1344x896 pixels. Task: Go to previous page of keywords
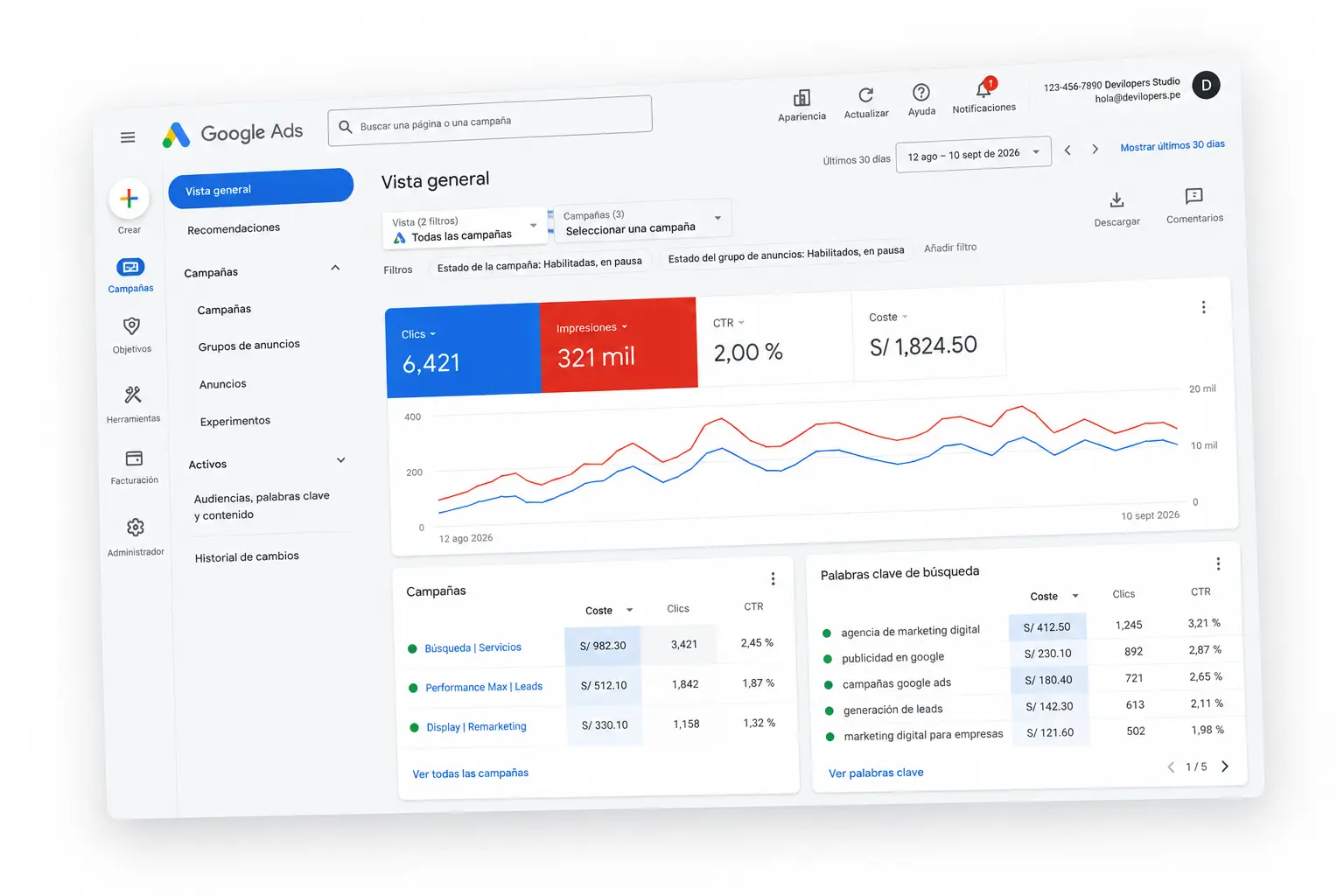[x=1171, y=767]
